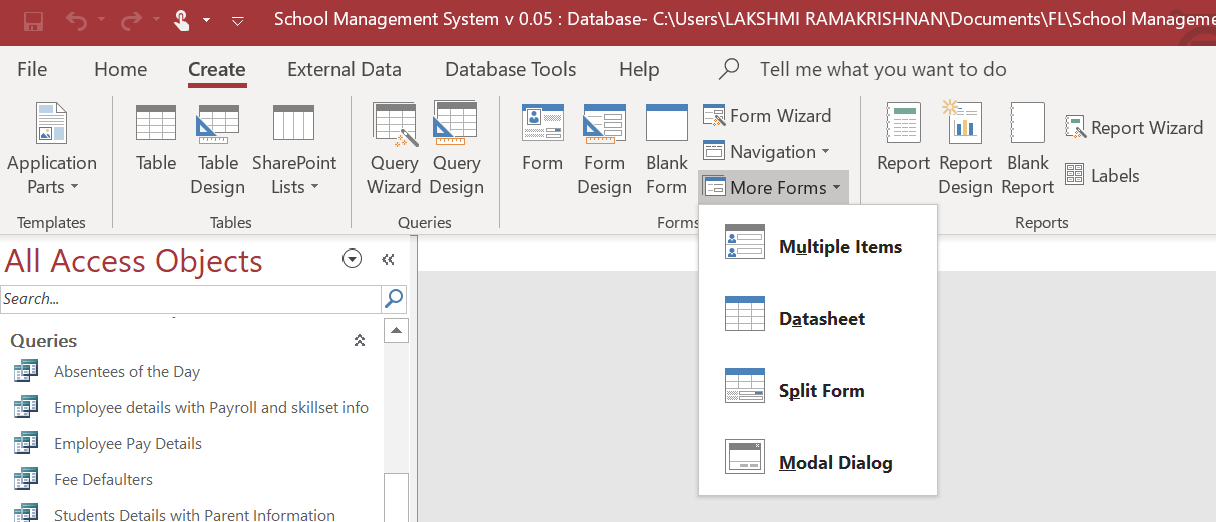The image size is (1216, 522).
Task: Switch to the Home tab
Action: point(120,69)
